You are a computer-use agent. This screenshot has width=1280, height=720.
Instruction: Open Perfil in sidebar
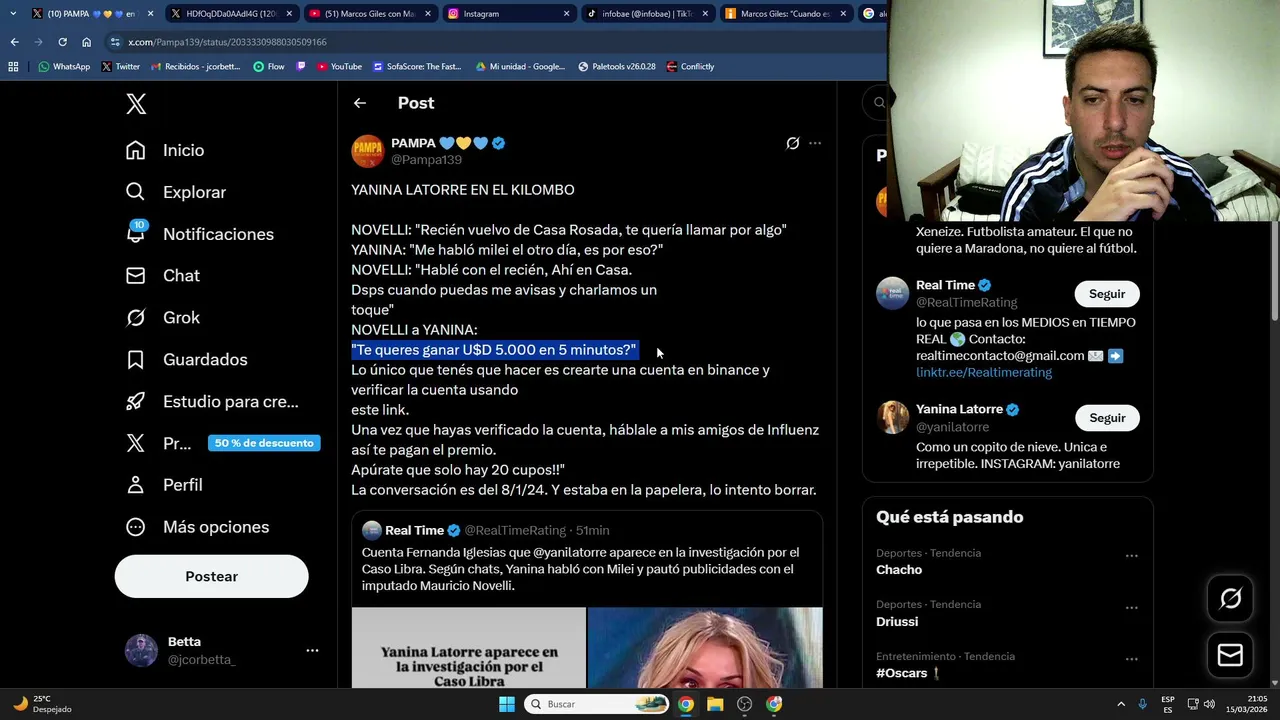164,485
